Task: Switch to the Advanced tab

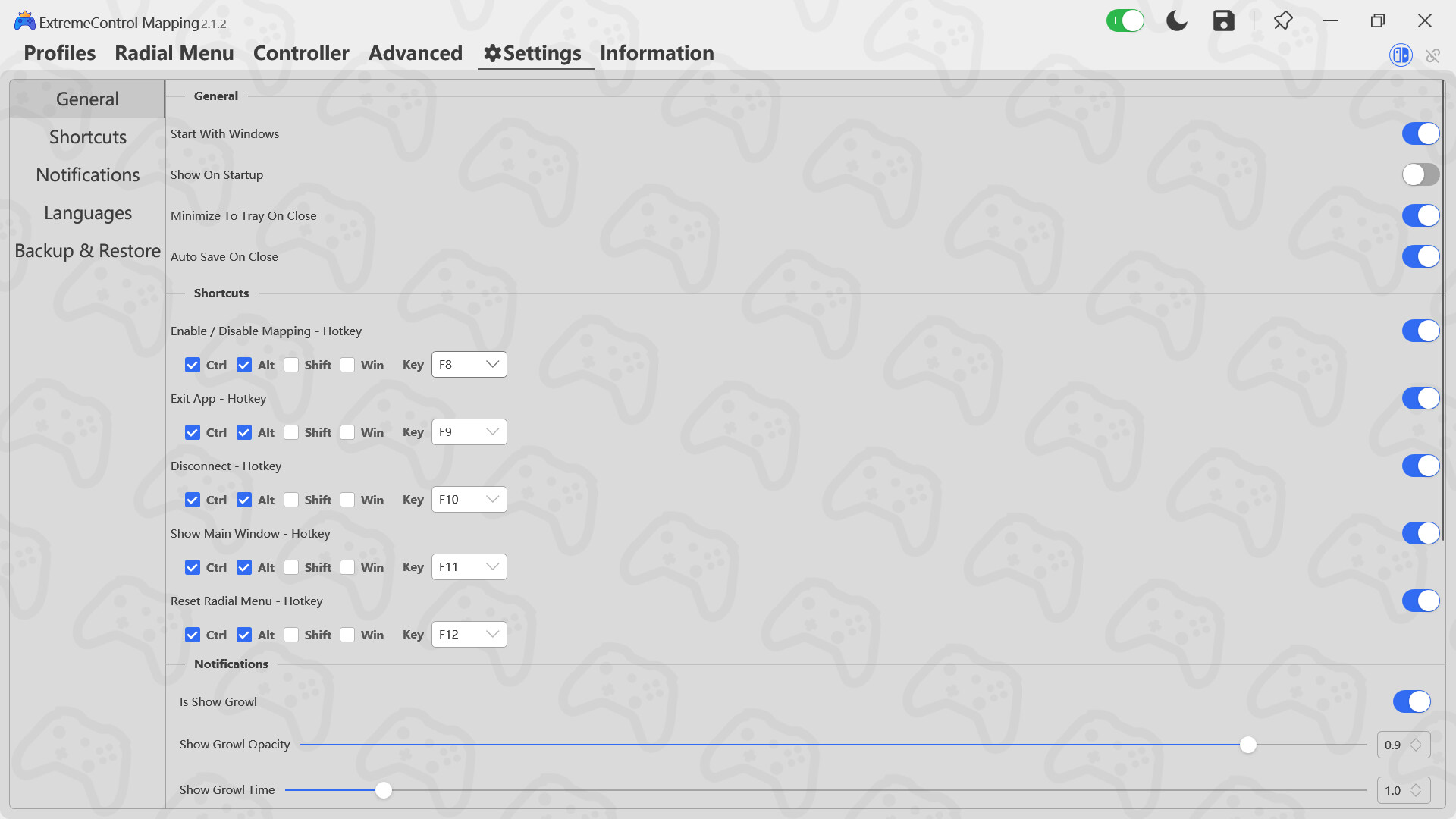Action: coord(415,53)
